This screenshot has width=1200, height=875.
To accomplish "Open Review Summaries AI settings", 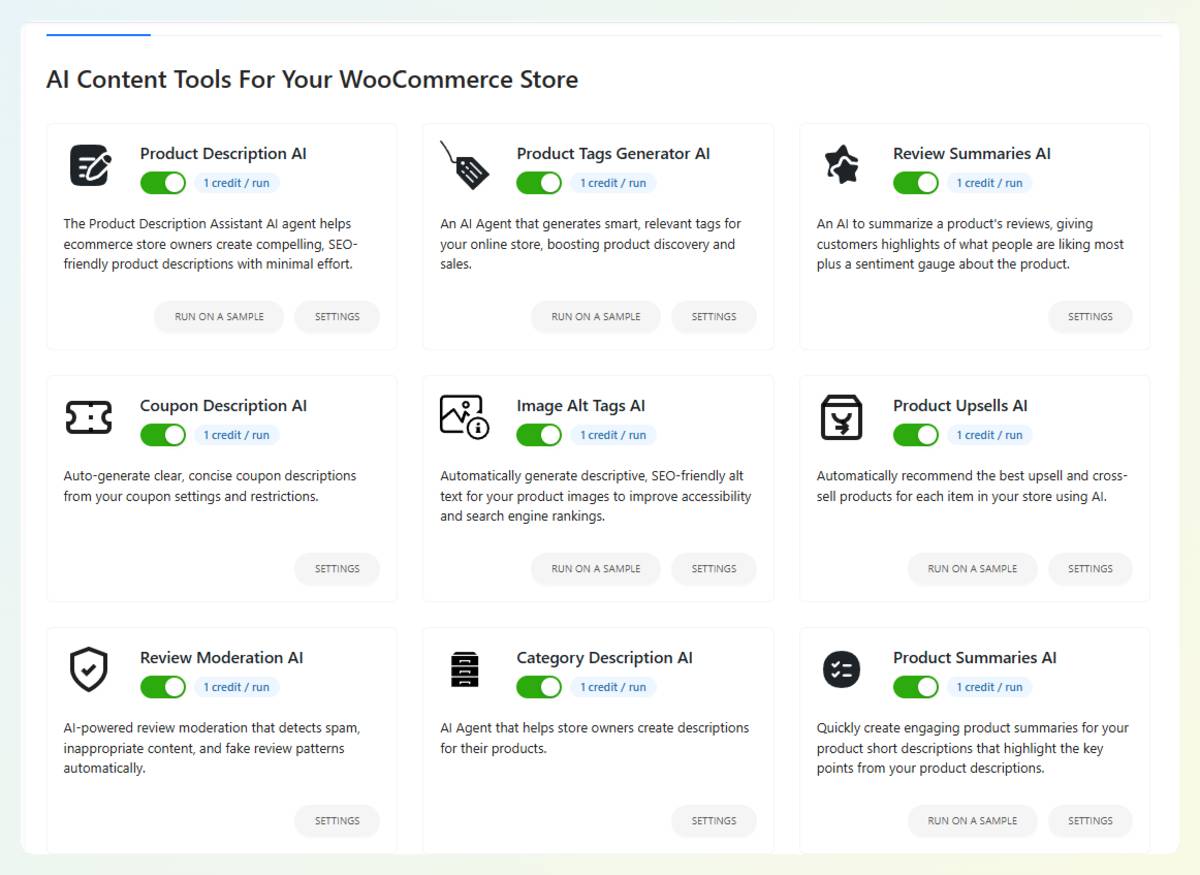I will click(x=1090, y=317).
